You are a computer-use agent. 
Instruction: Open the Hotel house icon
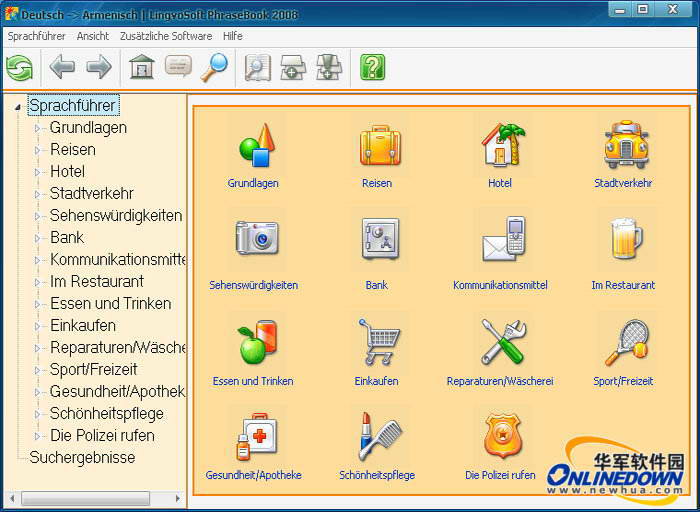coord(503,146)
